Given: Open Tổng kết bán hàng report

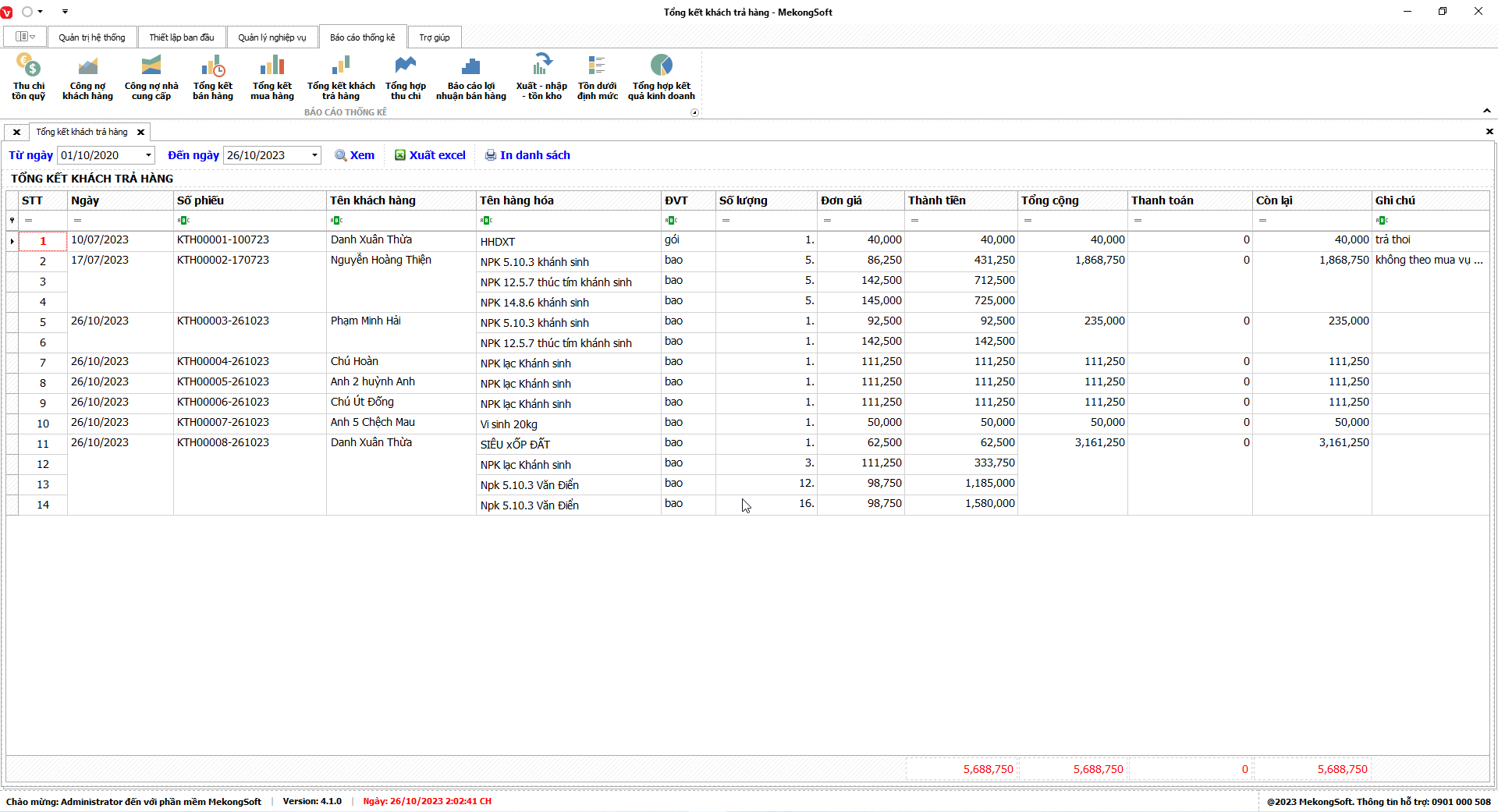Looking at the screenshot, I should coord(213,76).
